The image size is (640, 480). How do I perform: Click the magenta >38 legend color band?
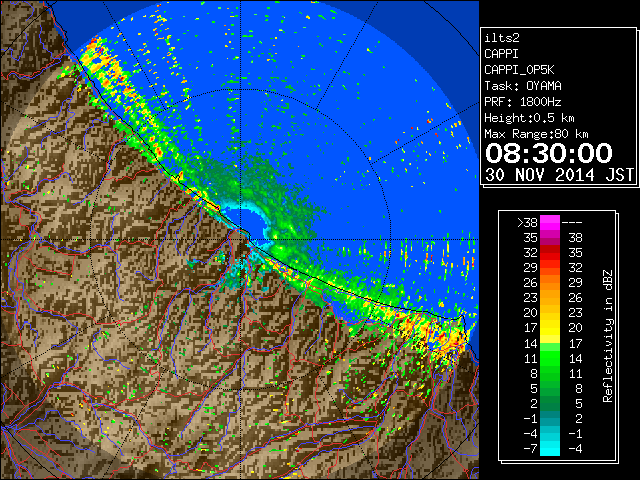coord(550,223)
